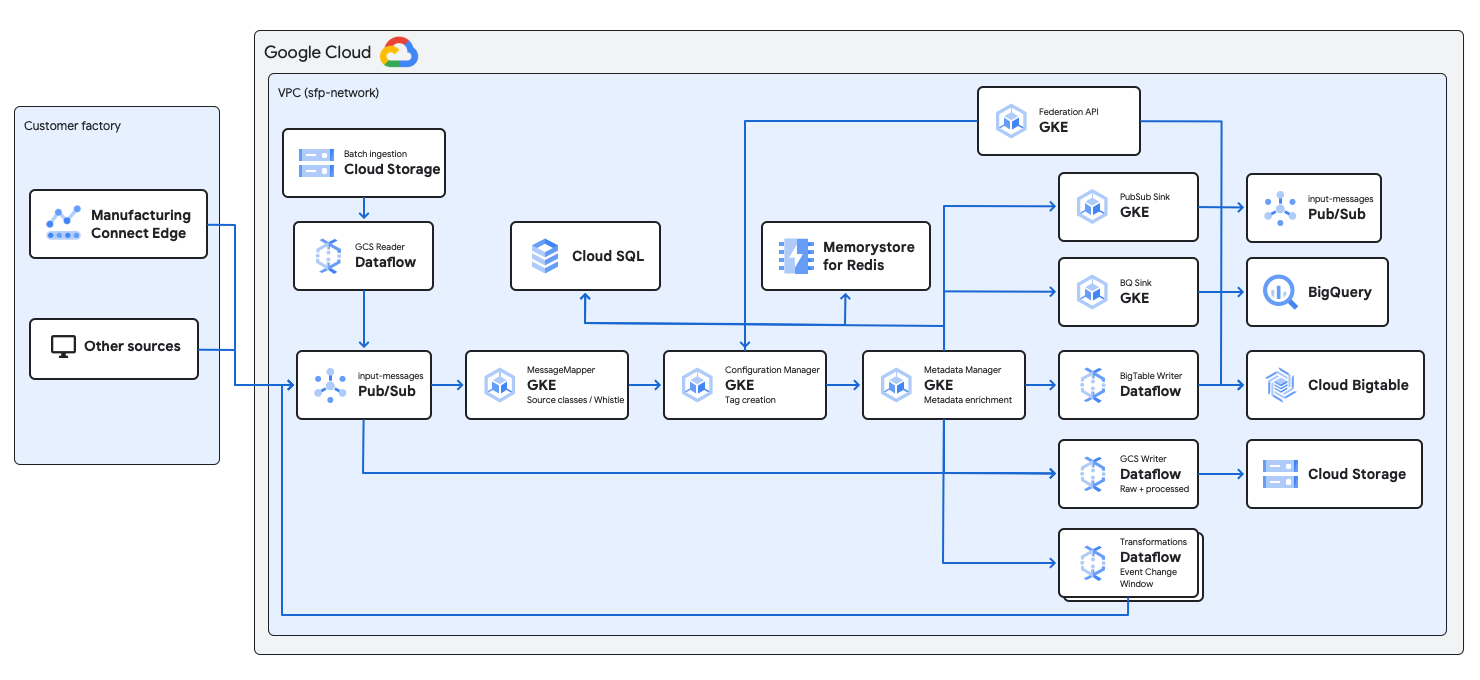Image resolution: width=1480 pixels, height=680 pixels.
Task: Click the 'Manufacturing Connect Edge' text
Action: [140, 224]
